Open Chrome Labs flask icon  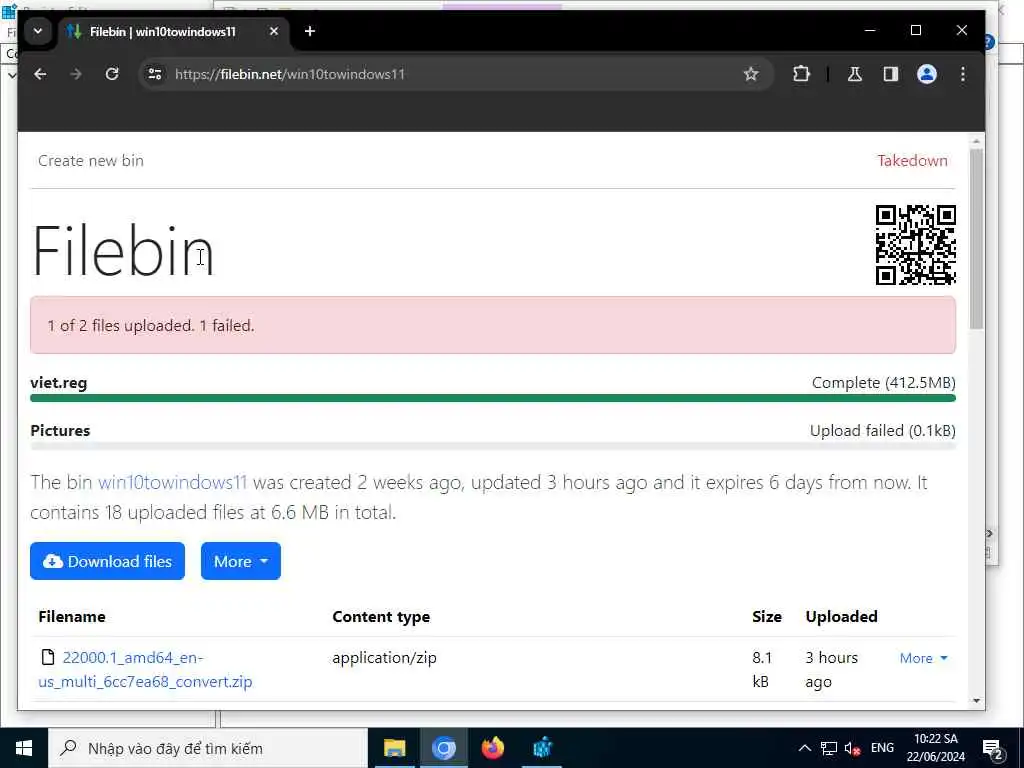(855, 74)
